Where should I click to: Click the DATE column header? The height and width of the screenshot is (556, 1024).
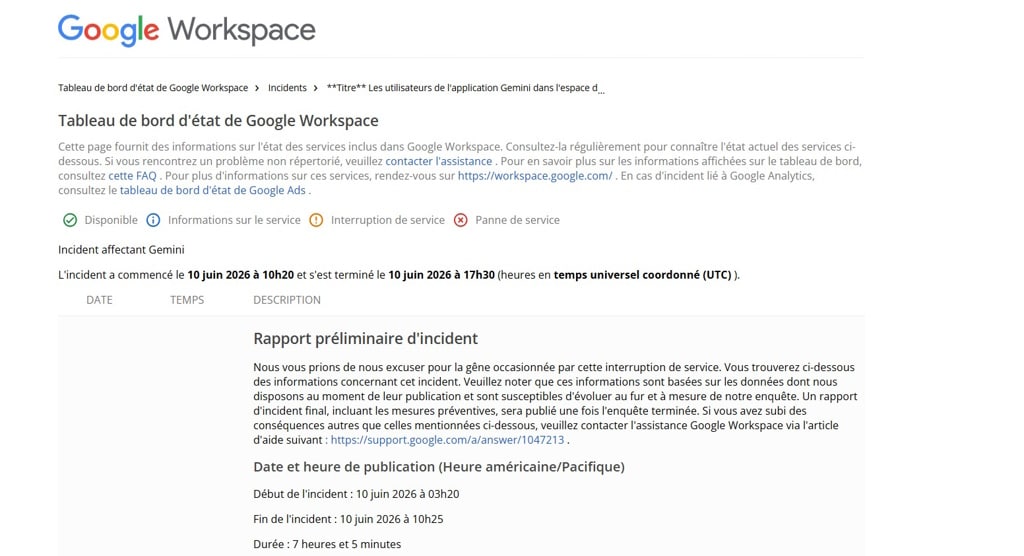tap(99, 300)
